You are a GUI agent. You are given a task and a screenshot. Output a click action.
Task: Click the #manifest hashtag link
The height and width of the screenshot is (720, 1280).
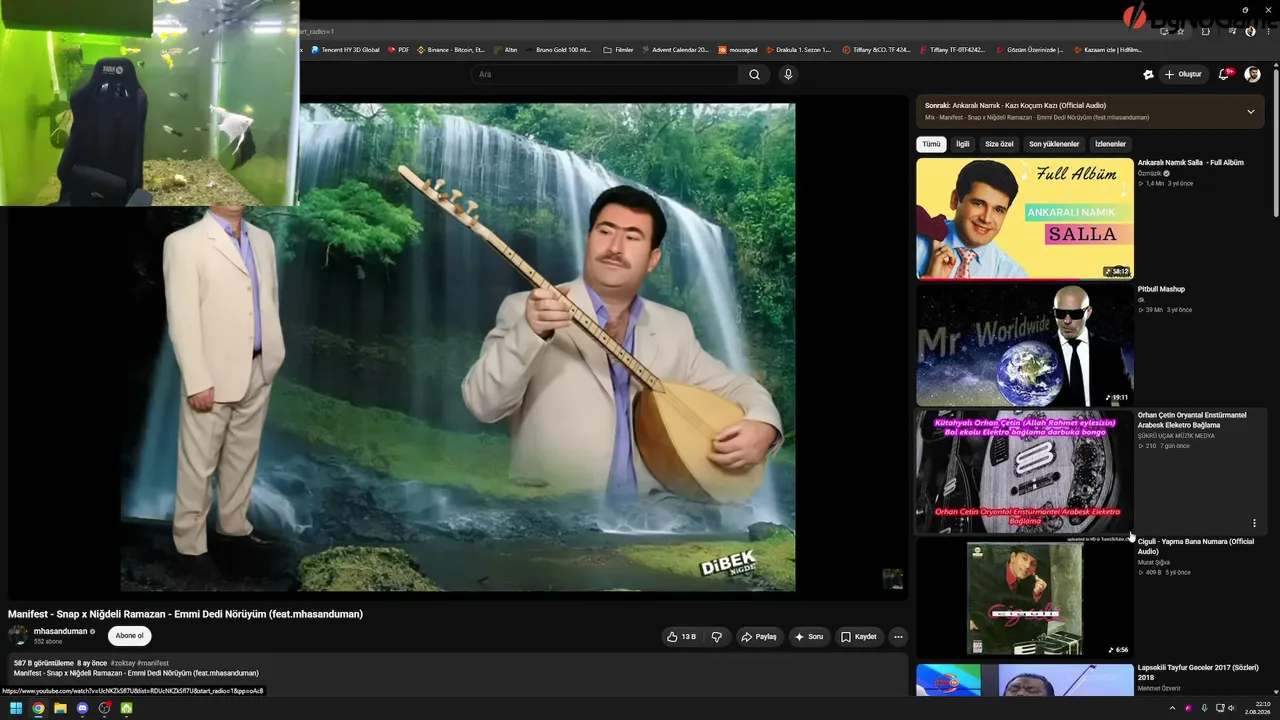tap(153, 663)
